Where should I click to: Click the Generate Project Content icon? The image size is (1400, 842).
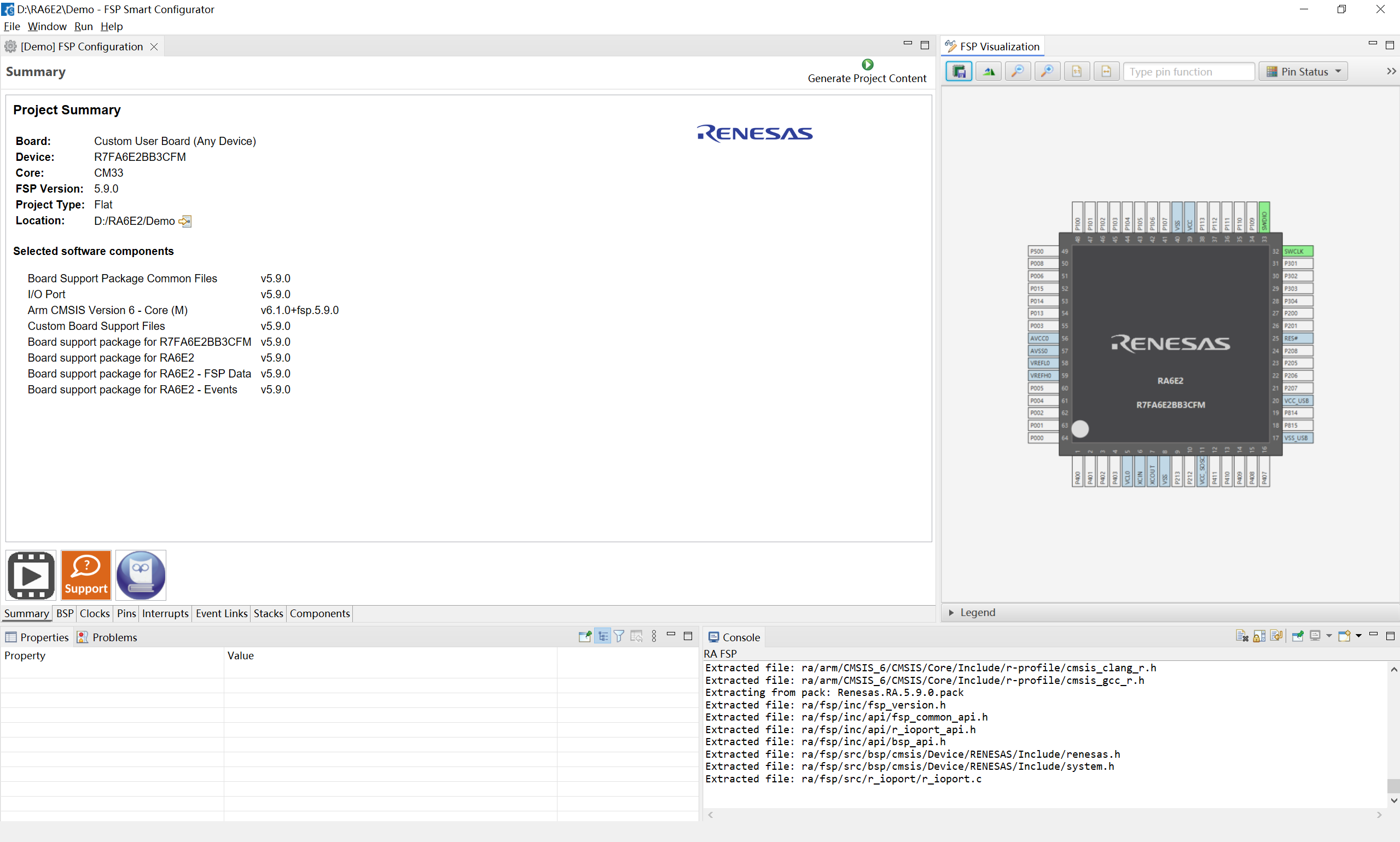867,64
